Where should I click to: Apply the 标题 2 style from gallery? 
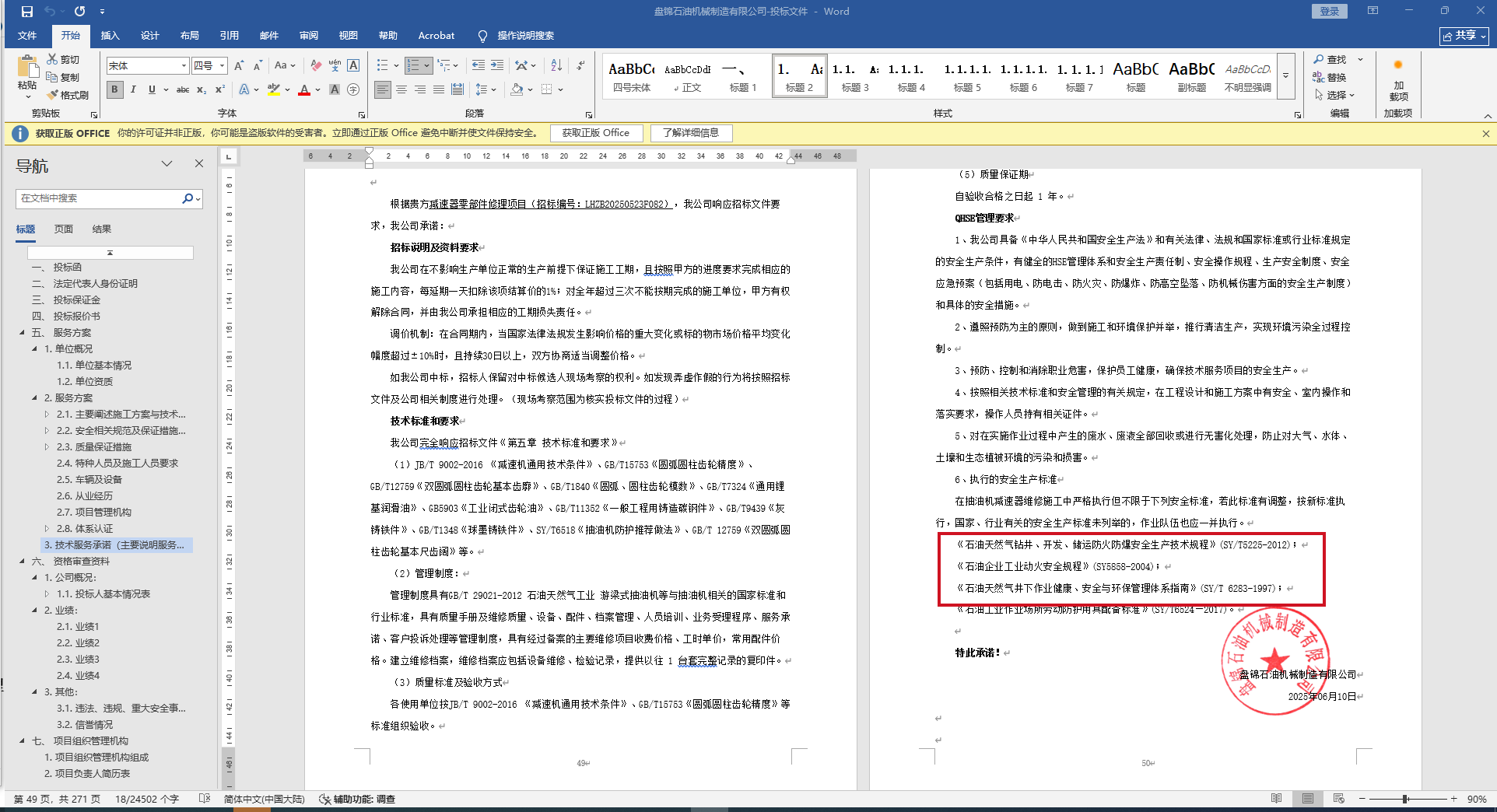(x=799, y=75)
